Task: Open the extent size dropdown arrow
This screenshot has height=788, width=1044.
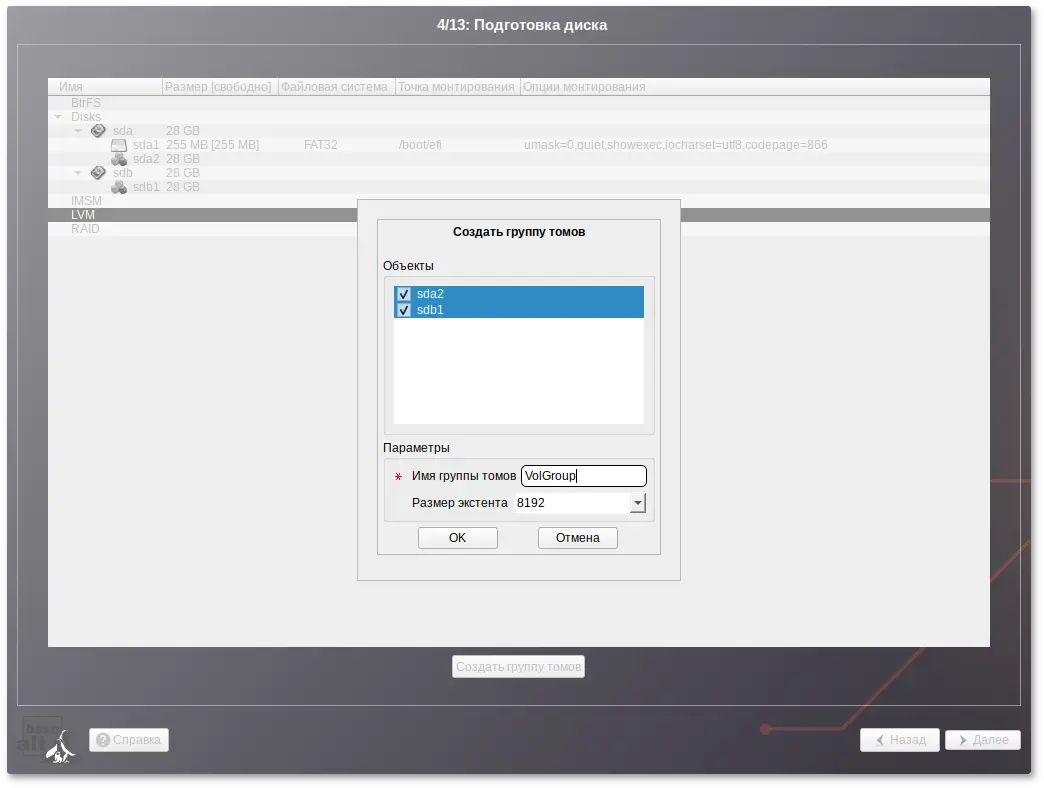Action: [638, 503]
